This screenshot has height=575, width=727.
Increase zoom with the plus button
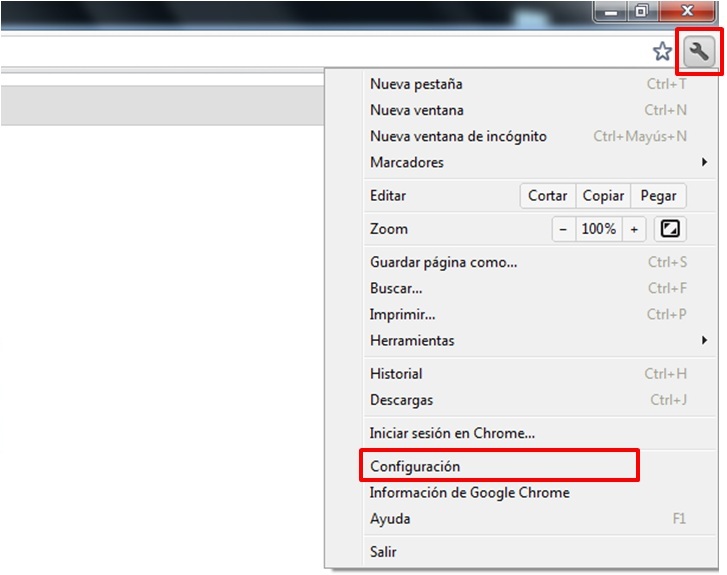coord(633,229)
